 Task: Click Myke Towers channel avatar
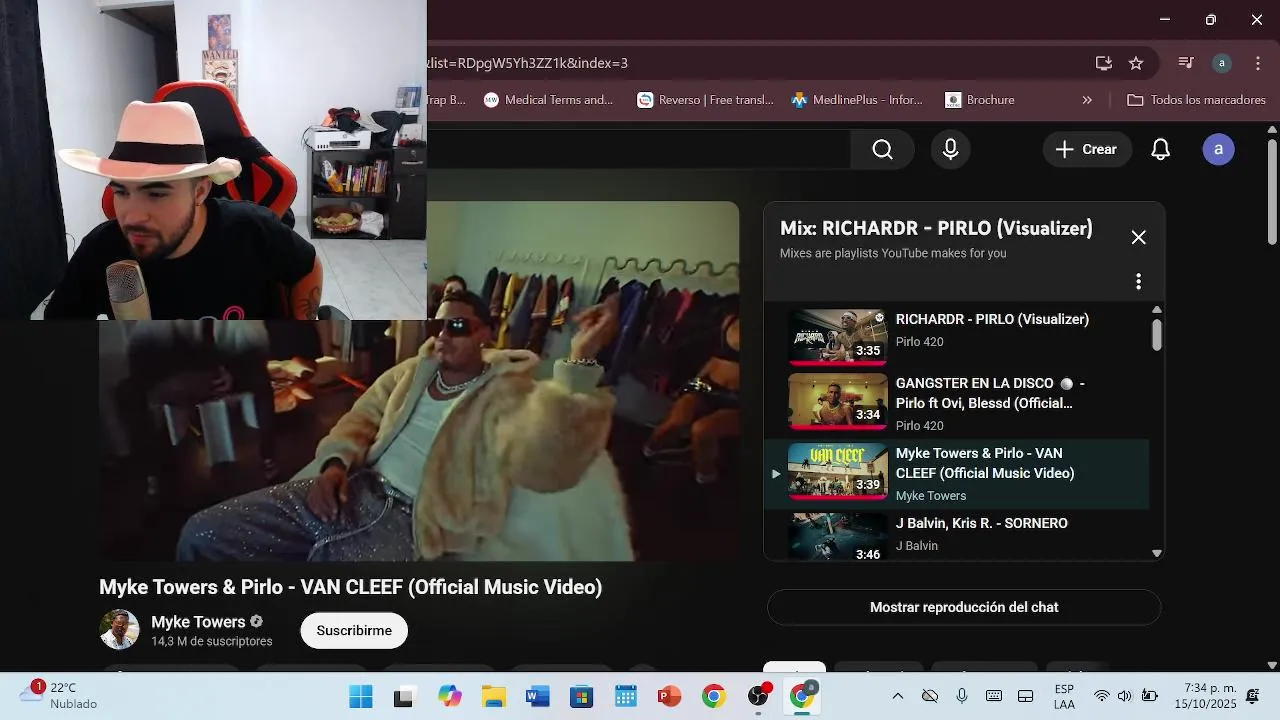(x=119, y=629)
